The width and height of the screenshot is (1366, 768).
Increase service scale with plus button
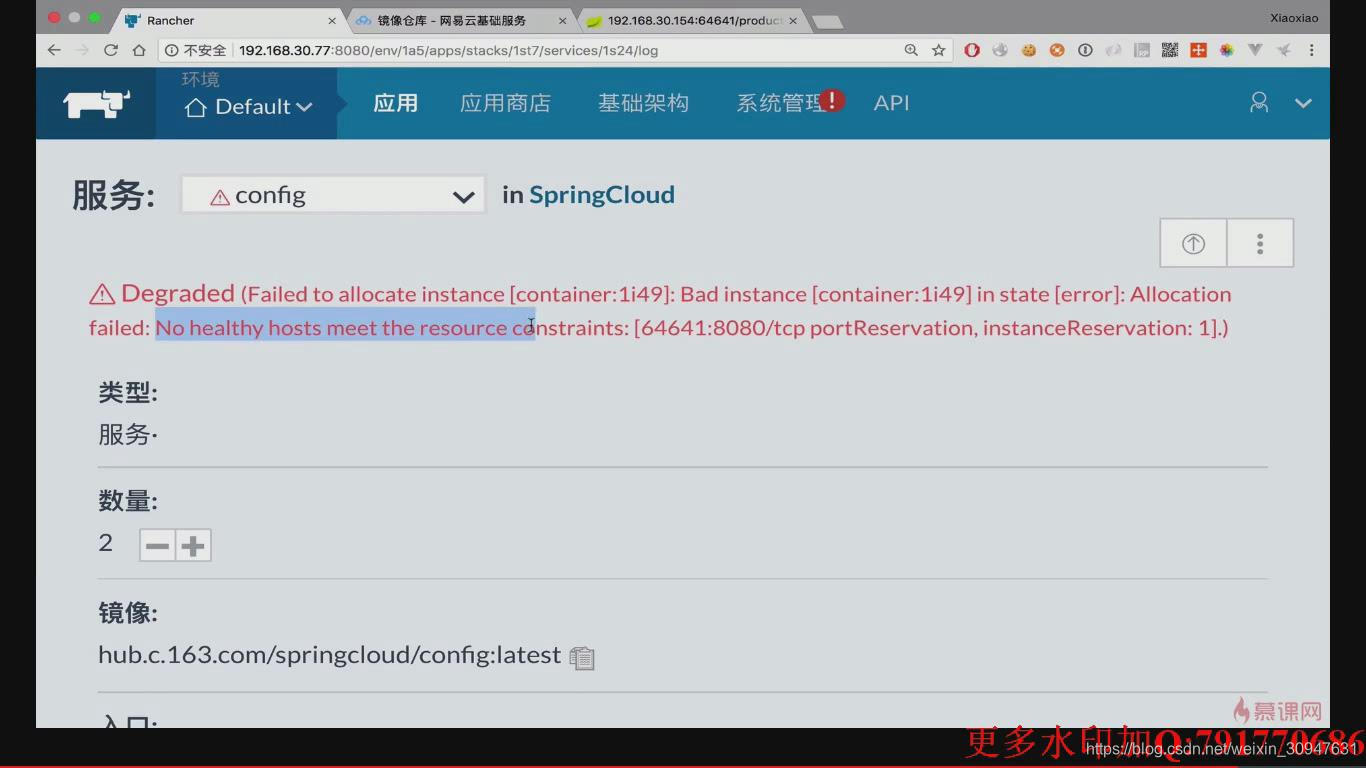193,546
